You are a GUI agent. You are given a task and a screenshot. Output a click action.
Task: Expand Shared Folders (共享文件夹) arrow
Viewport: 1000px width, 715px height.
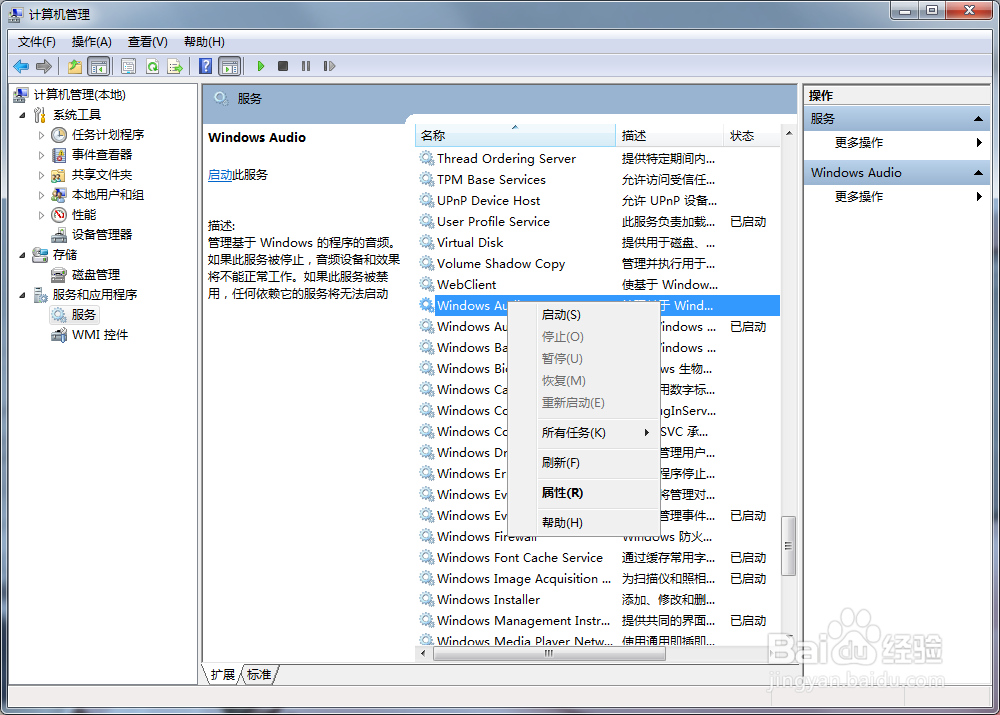tap(41, 175)
